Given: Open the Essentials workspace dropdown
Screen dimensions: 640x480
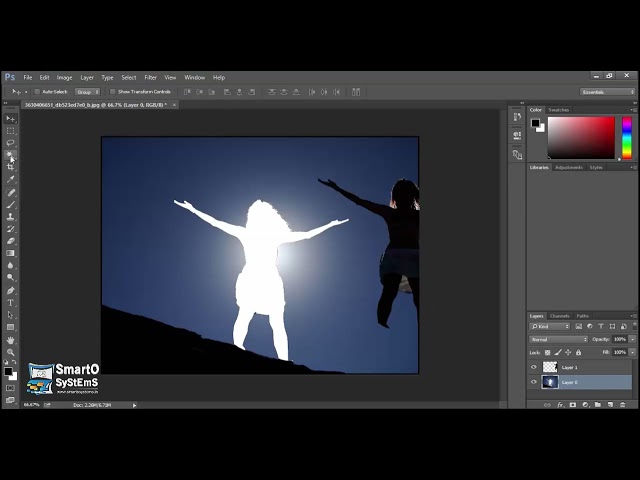Looking at the screenshot, I should pos(607,92).
